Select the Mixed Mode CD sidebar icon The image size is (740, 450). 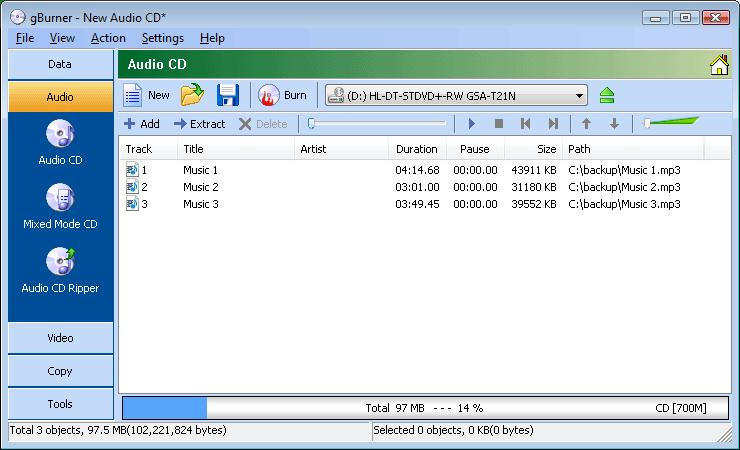pyautogui.click(x=60, y=197)
